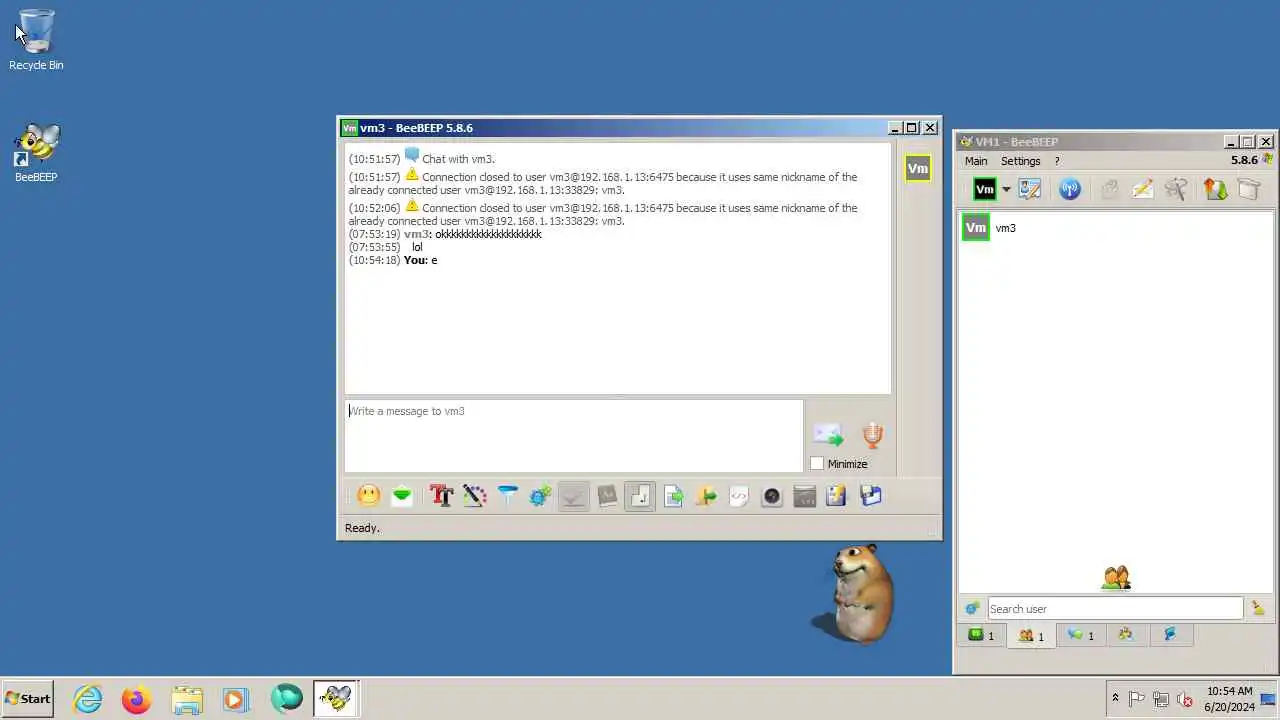Open the Main menu in VM1 window

click(x=976, y=161)
